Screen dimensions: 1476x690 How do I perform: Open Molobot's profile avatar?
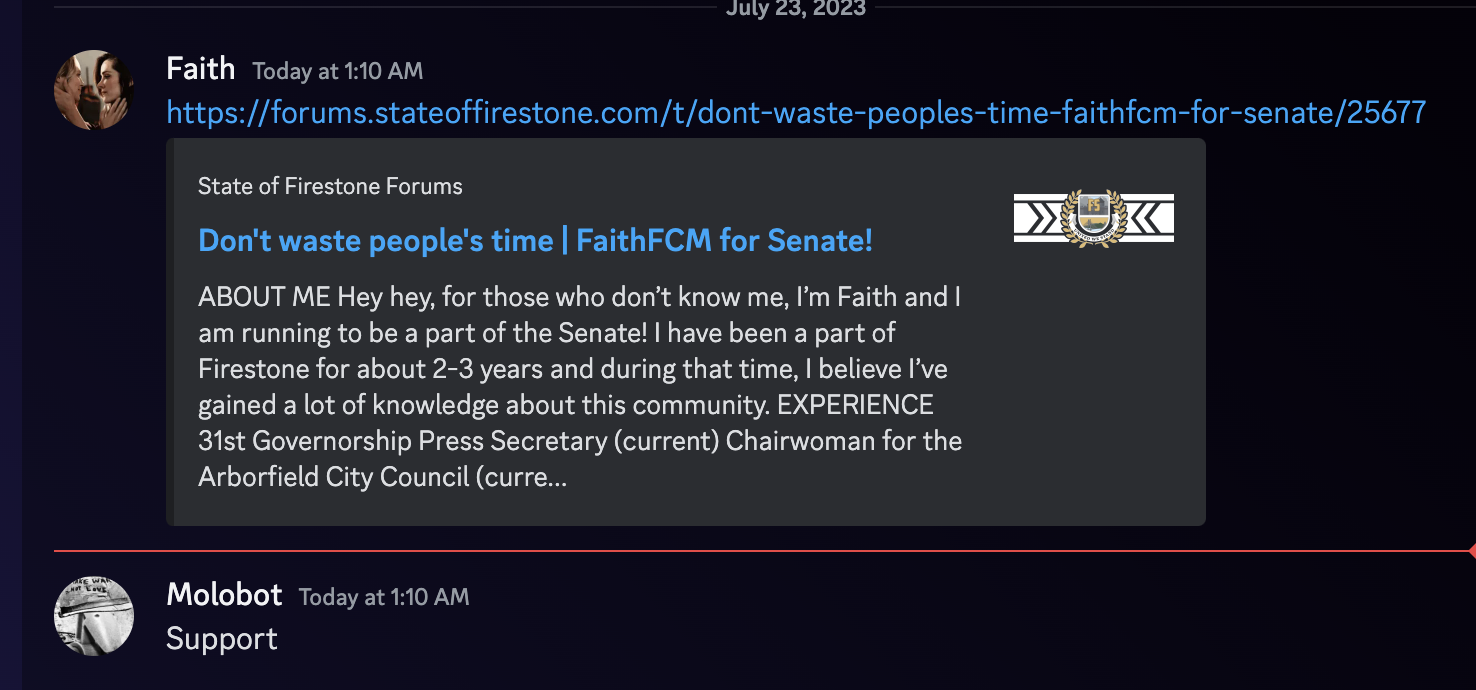pyautogui.click(x=93, y=616)
